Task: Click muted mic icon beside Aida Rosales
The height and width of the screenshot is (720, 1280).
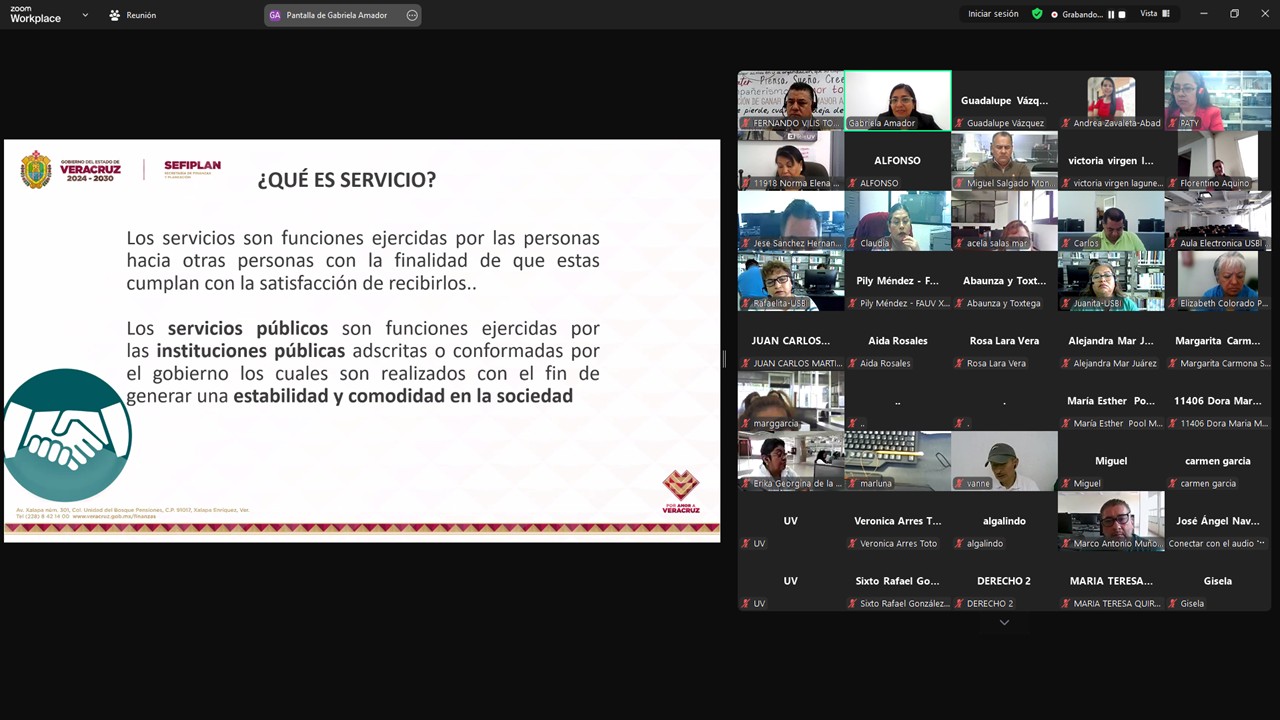Action: click(852, 364)
